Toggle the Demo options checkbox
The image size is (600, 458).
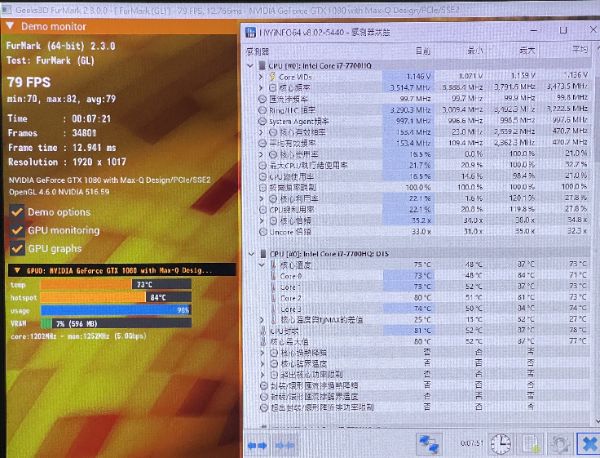16,212
